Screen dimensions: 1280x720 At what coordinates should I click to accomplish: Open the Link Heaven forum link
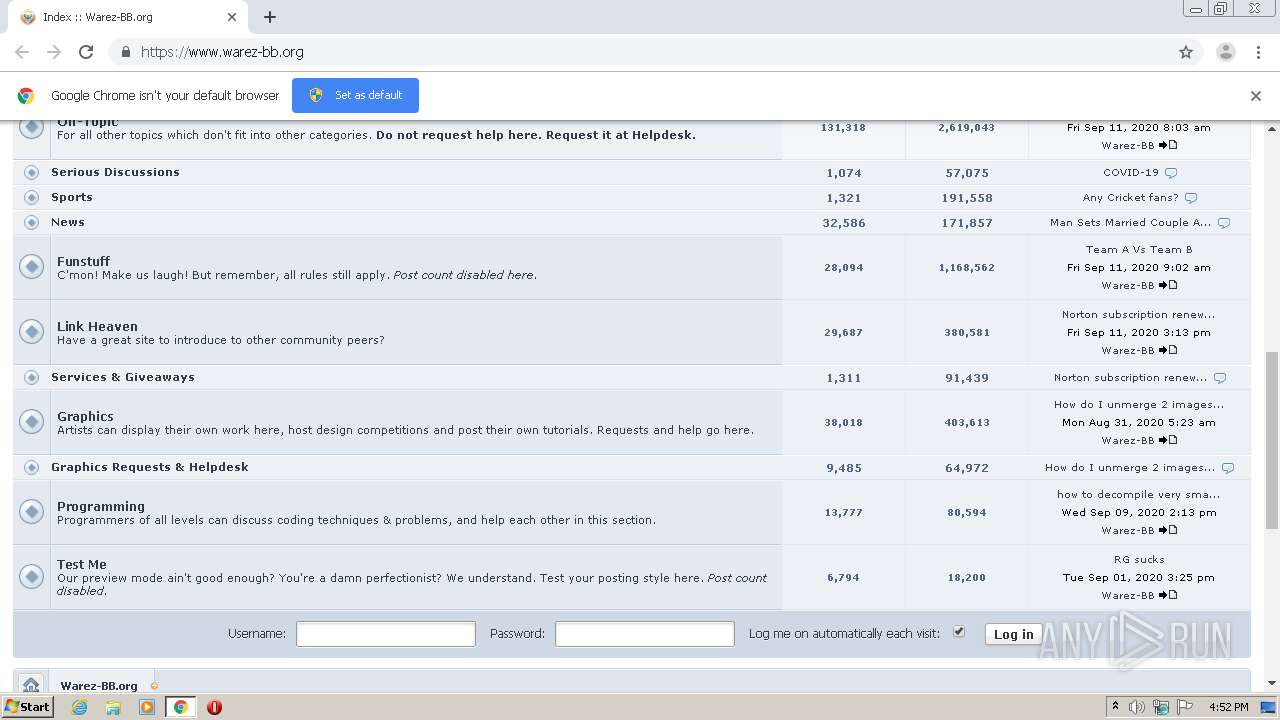pos(97,326)
